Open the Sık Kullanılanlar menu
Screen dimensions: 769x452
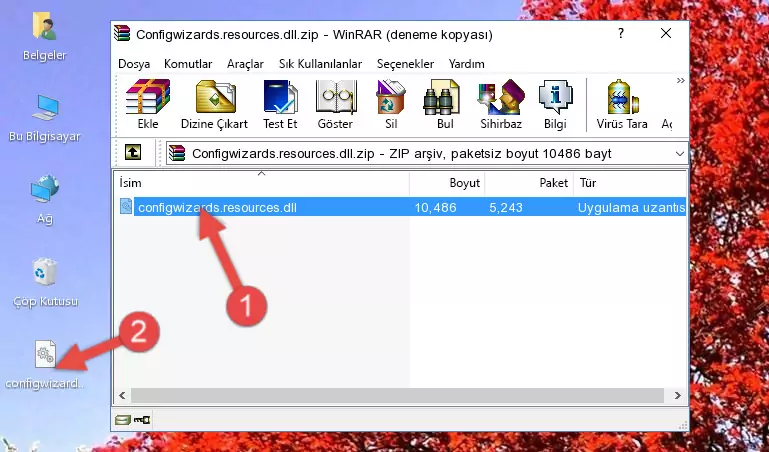click(320, 64)
